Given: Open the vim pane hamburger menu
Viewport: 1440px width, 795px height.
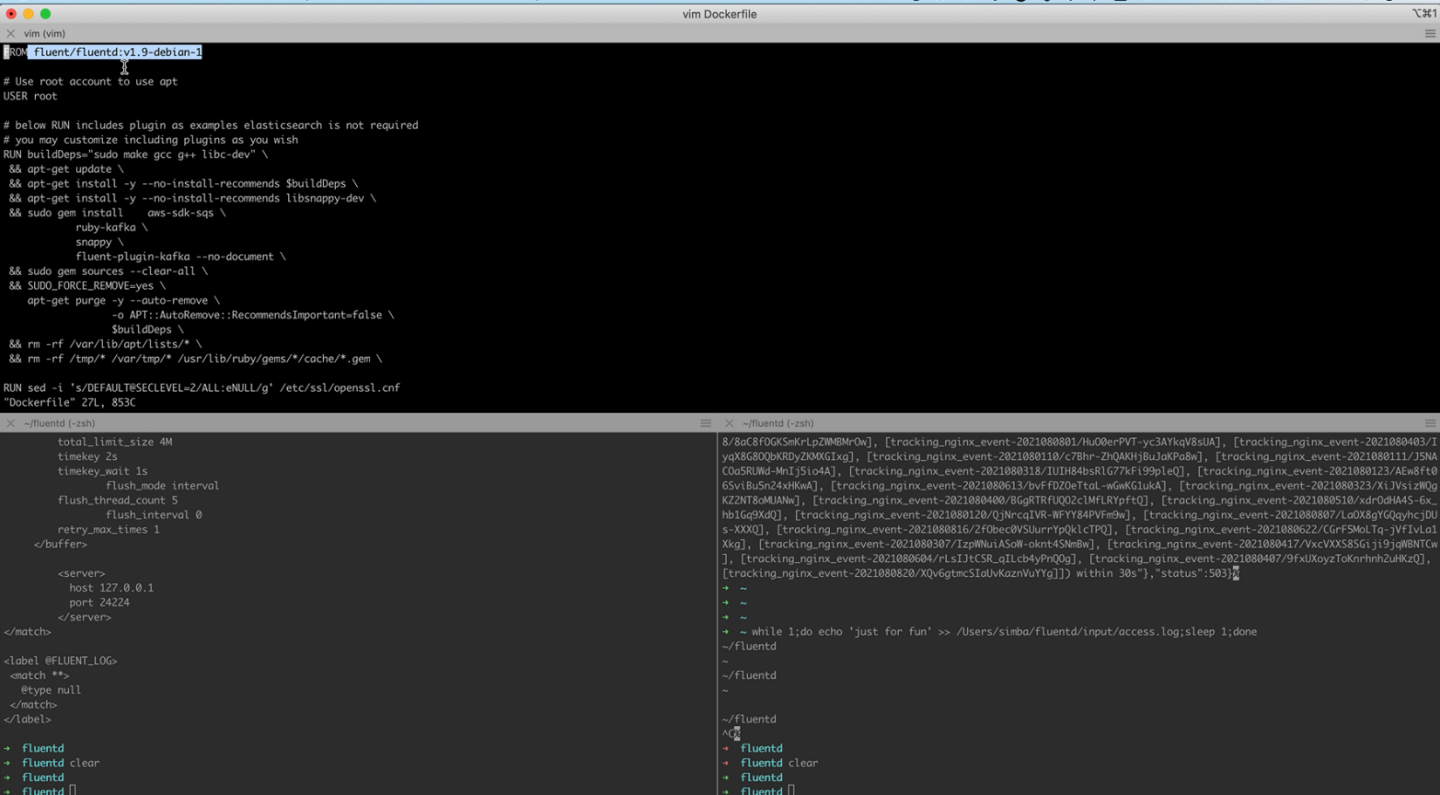Looking at the screenshot, I should (1430, 33).
